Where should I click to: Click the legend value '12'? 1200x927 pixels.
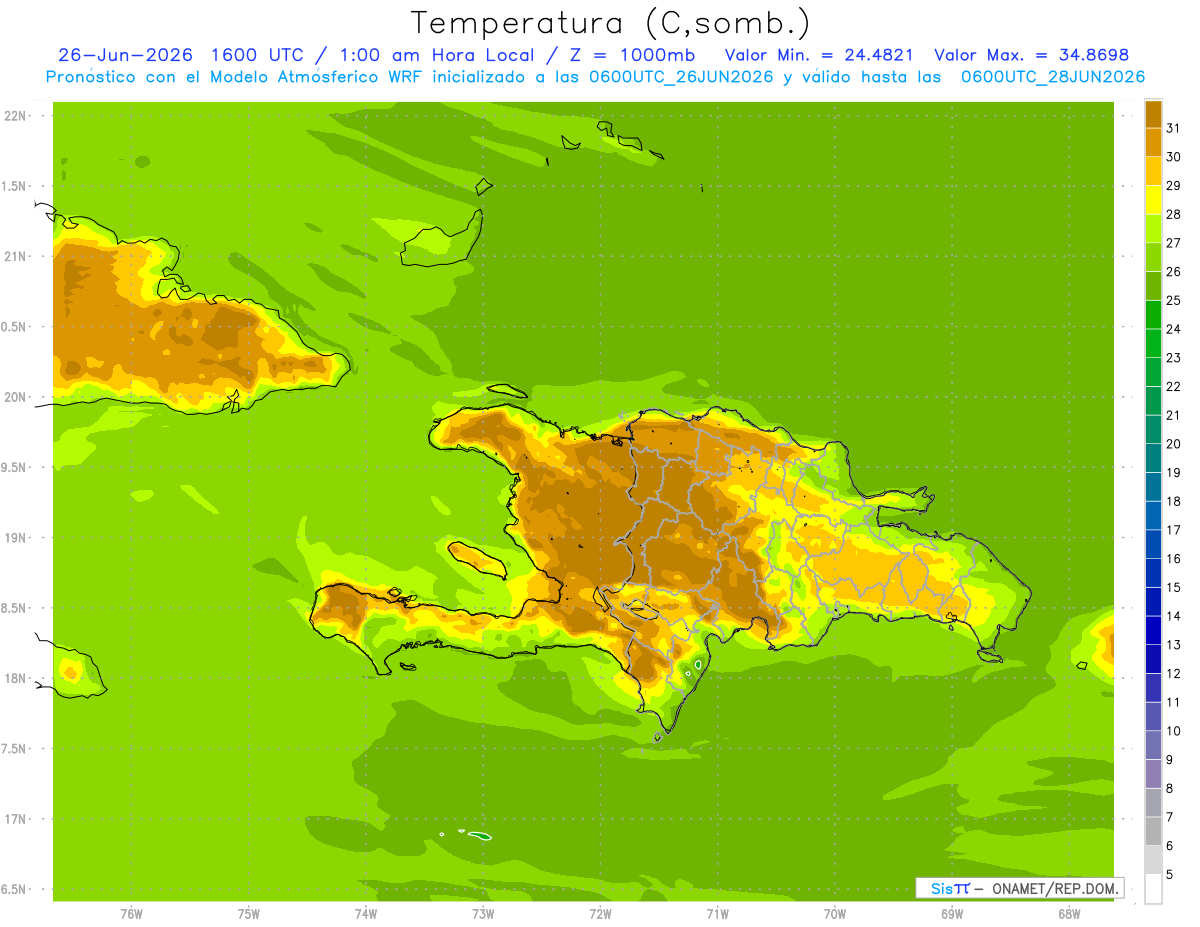1174,674
